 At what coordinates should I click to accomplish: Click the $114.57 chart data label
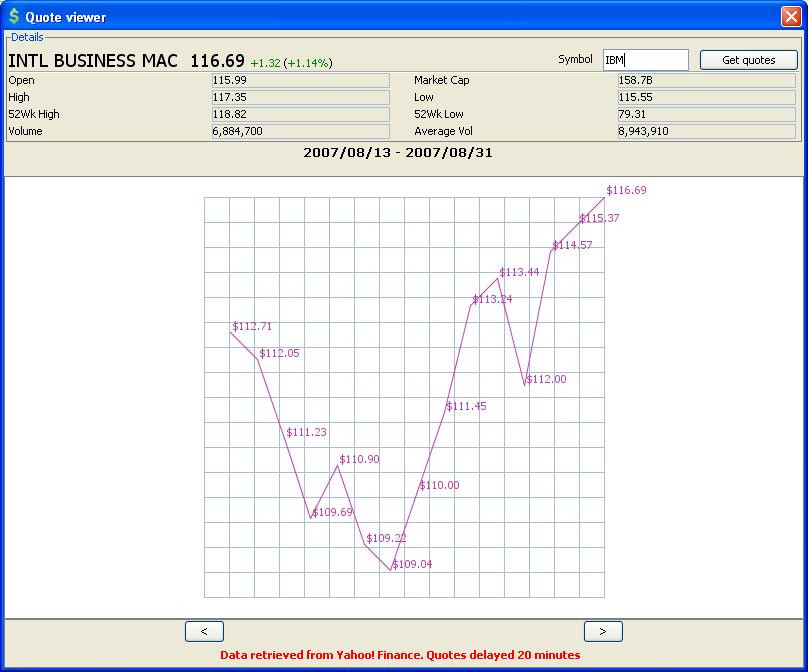(572, 245)
